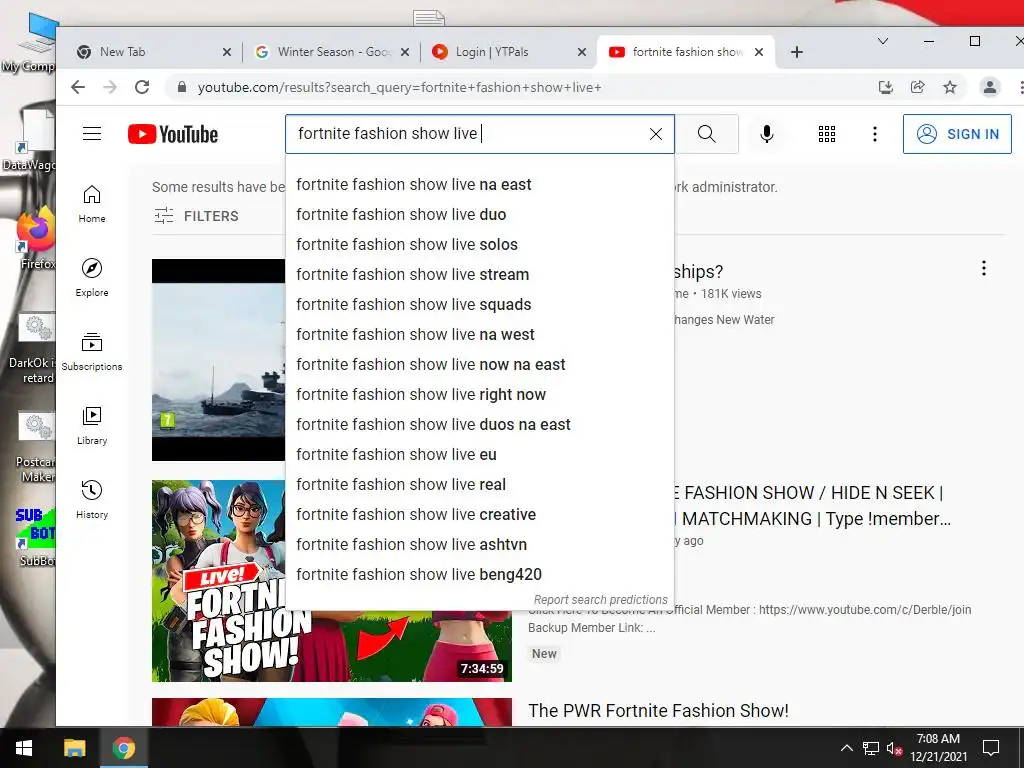The height and width of the screenshot is (768, 1024).
Task: Select suggestion 'fortnite fashion show live duos na east'
Action: pyautogui.click(x=480, y=425)
